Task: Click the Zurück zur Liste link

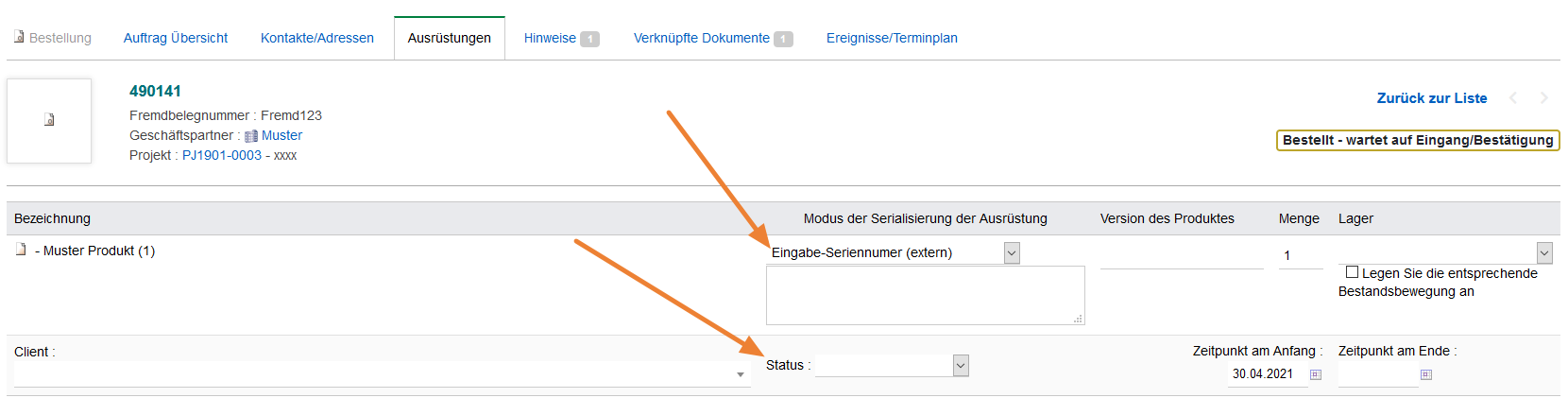Action: click(1432, 98)
